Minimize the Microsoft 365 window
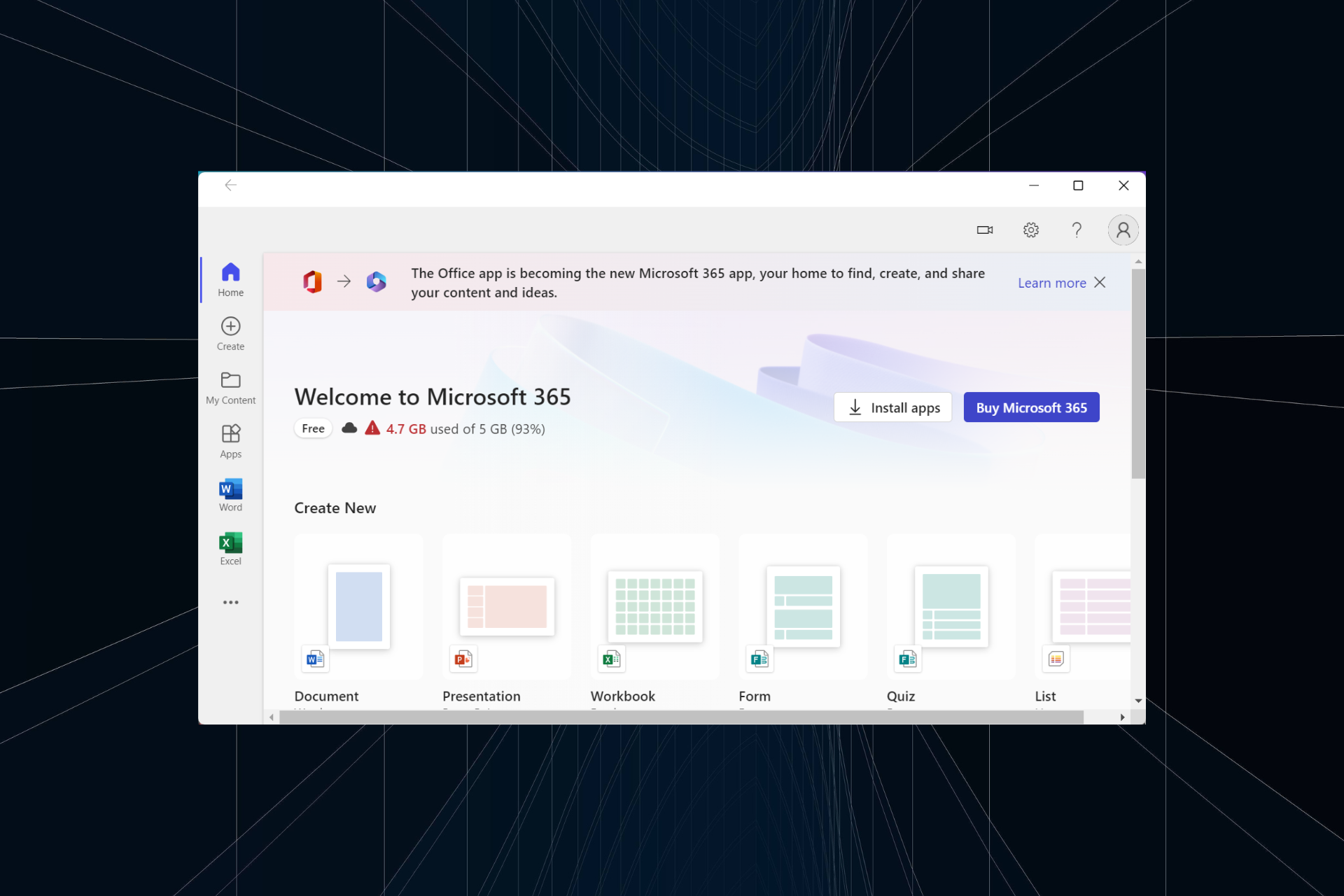 pyautogui.click(x=1033, y=185)
